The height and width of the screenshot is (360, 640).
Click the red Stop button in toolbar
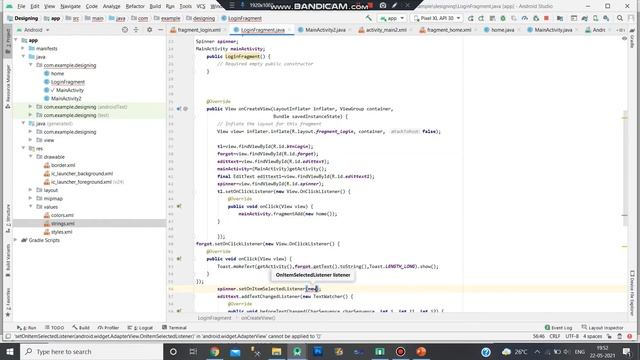click(x=546, y=18)
